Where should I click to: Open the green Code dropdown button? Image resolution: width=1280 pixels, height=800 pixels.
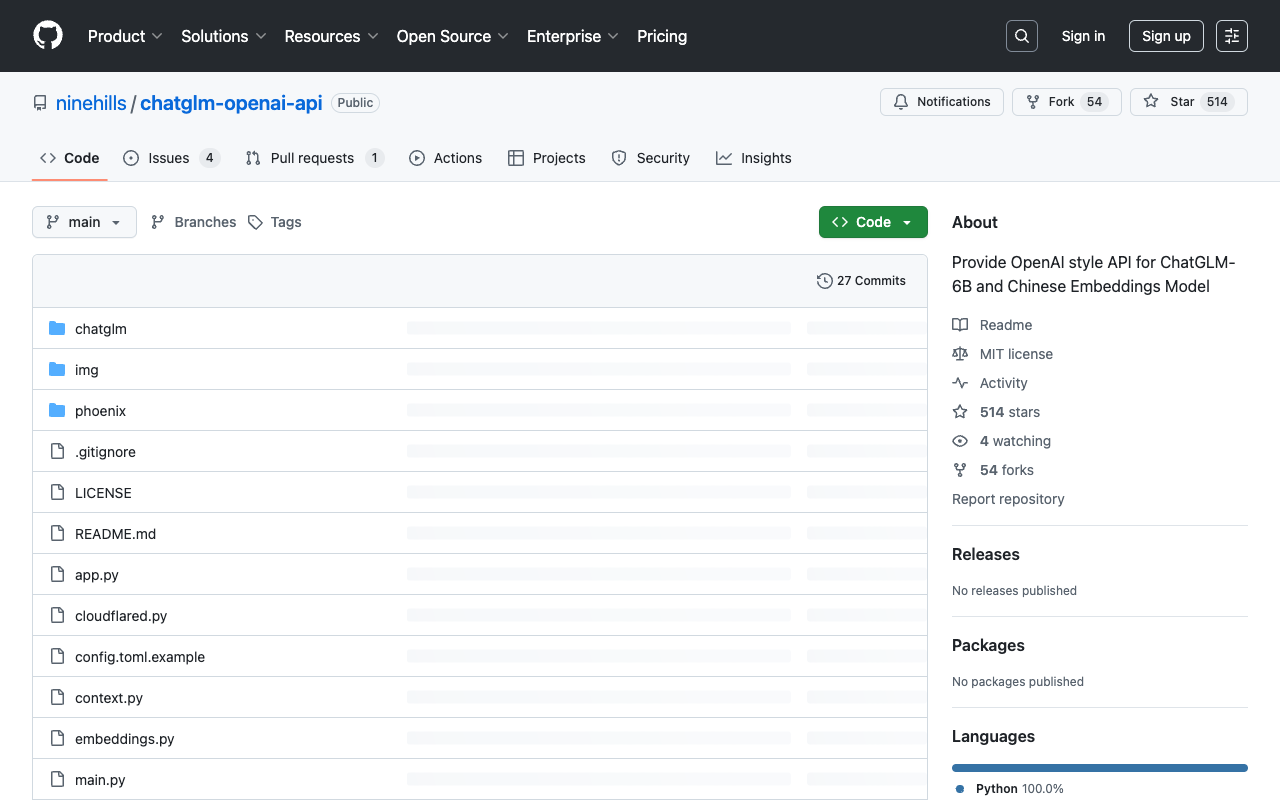click(873, 222)
